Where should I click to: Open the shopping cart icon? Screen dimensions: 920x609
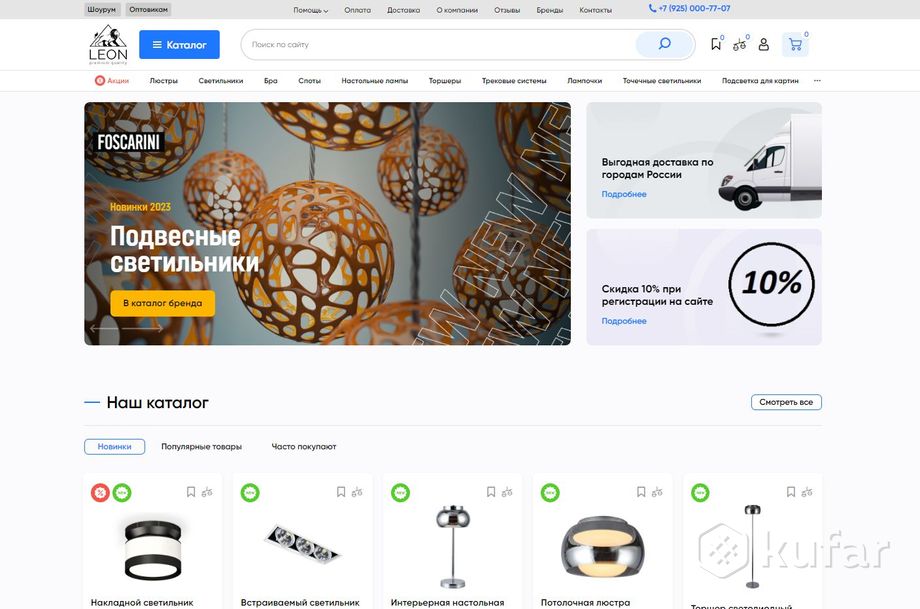coord(795,45)
